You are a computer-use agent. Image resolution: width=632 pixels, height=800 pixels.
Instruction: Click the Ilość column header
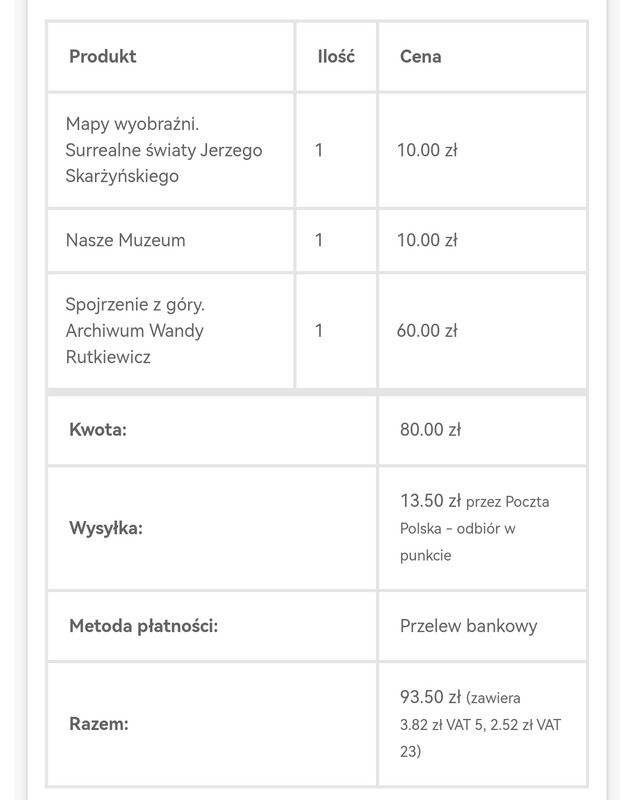(x=336, y=56)
